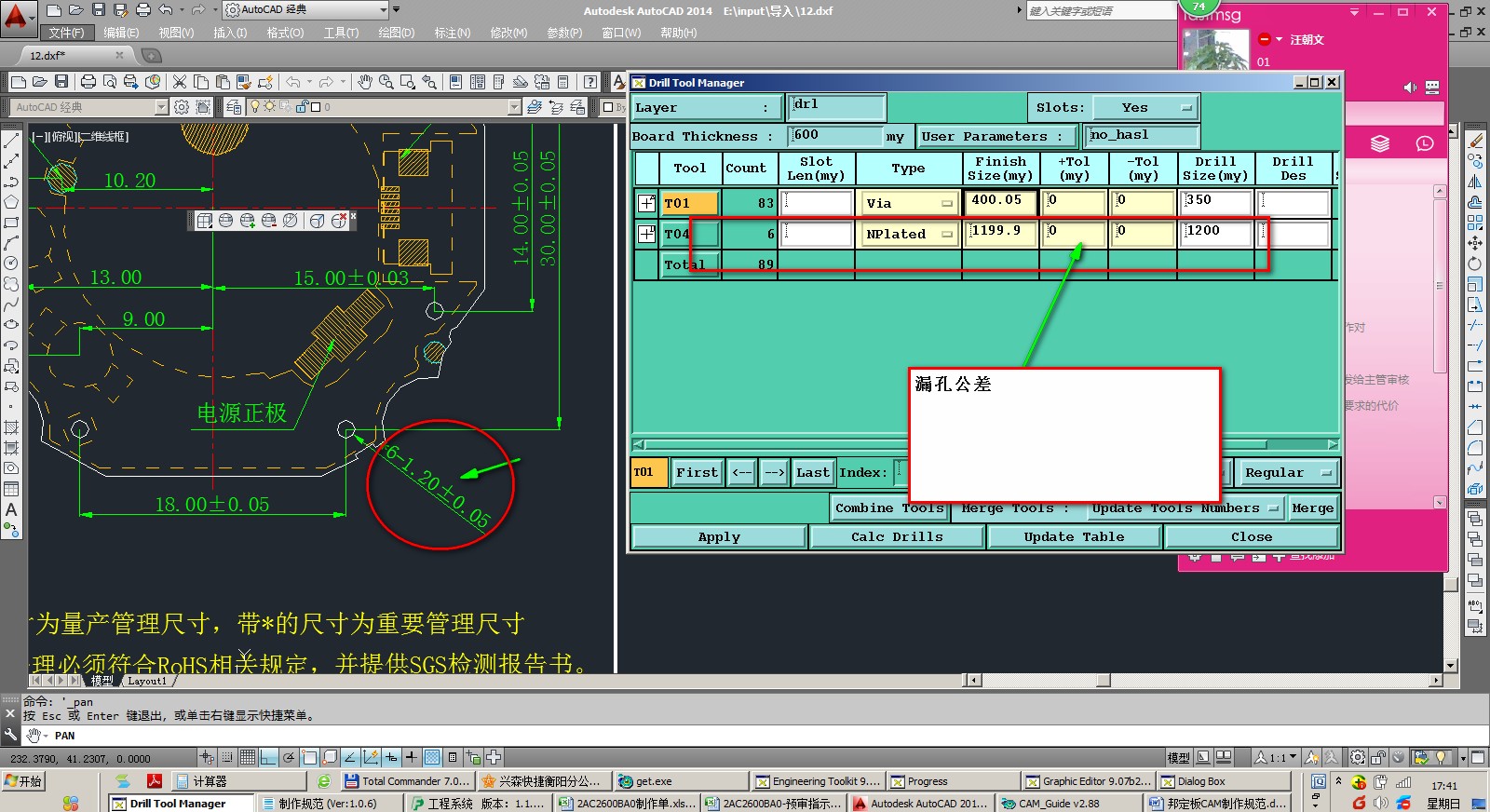Click the Layer name field drl
1490x812 pixels.
coord(835,105)
